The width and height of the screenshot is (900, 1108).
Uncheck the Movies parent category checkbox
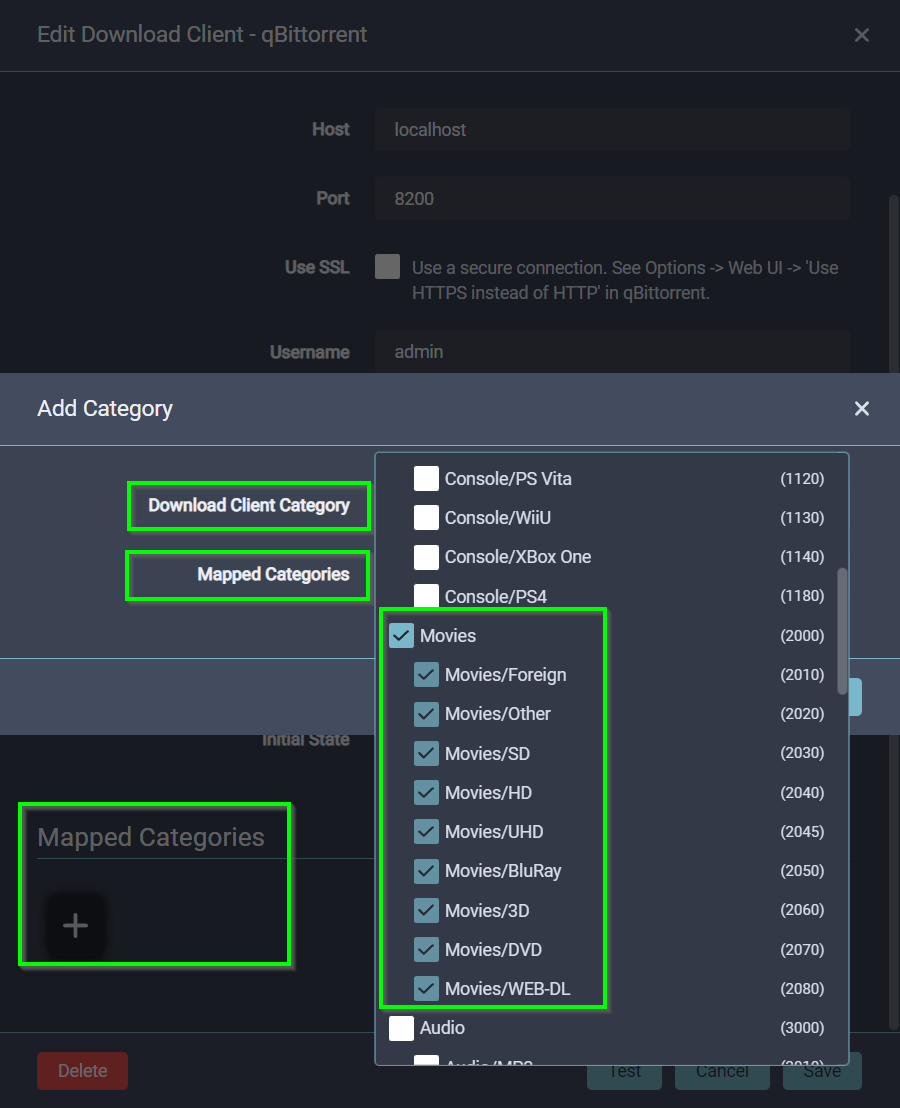point(401,636)
